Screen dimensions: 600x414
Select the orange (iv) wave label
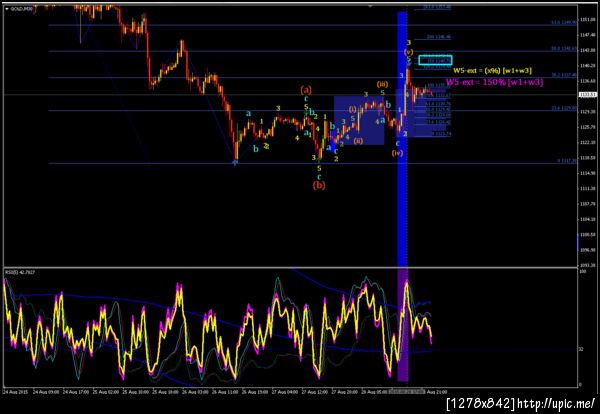[x=398, y=153]
